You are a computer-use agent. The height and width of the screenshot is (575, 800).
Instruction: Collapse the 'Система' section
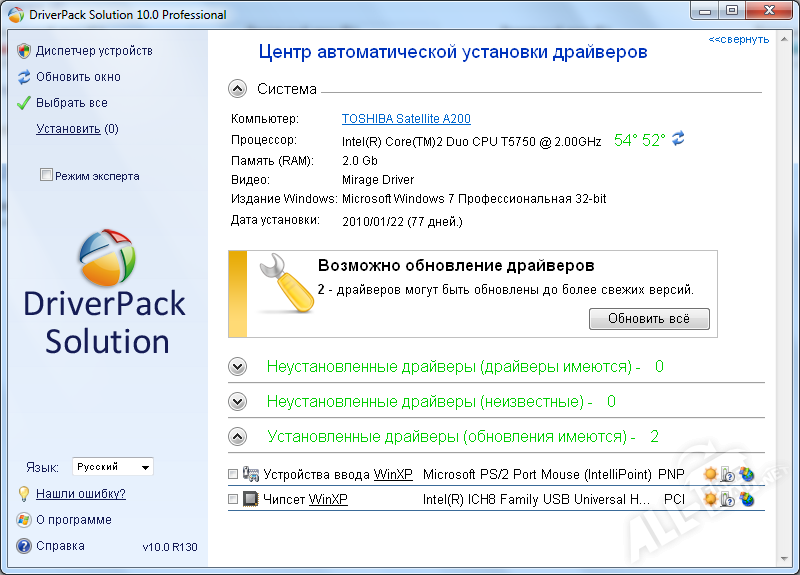click(237, 89)
